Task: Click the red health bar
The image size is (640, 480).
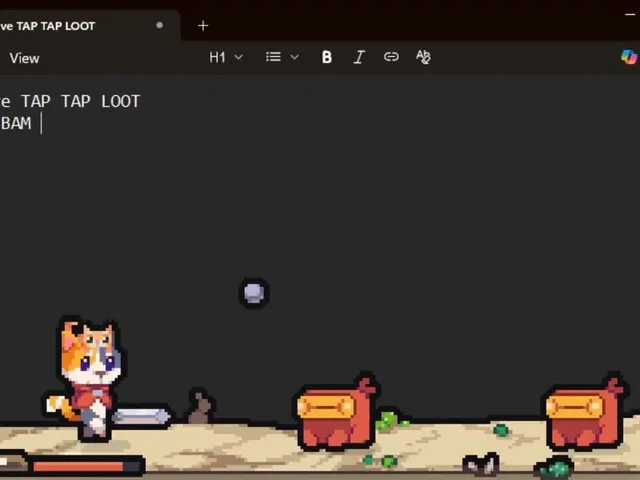Action: (86, 466)
